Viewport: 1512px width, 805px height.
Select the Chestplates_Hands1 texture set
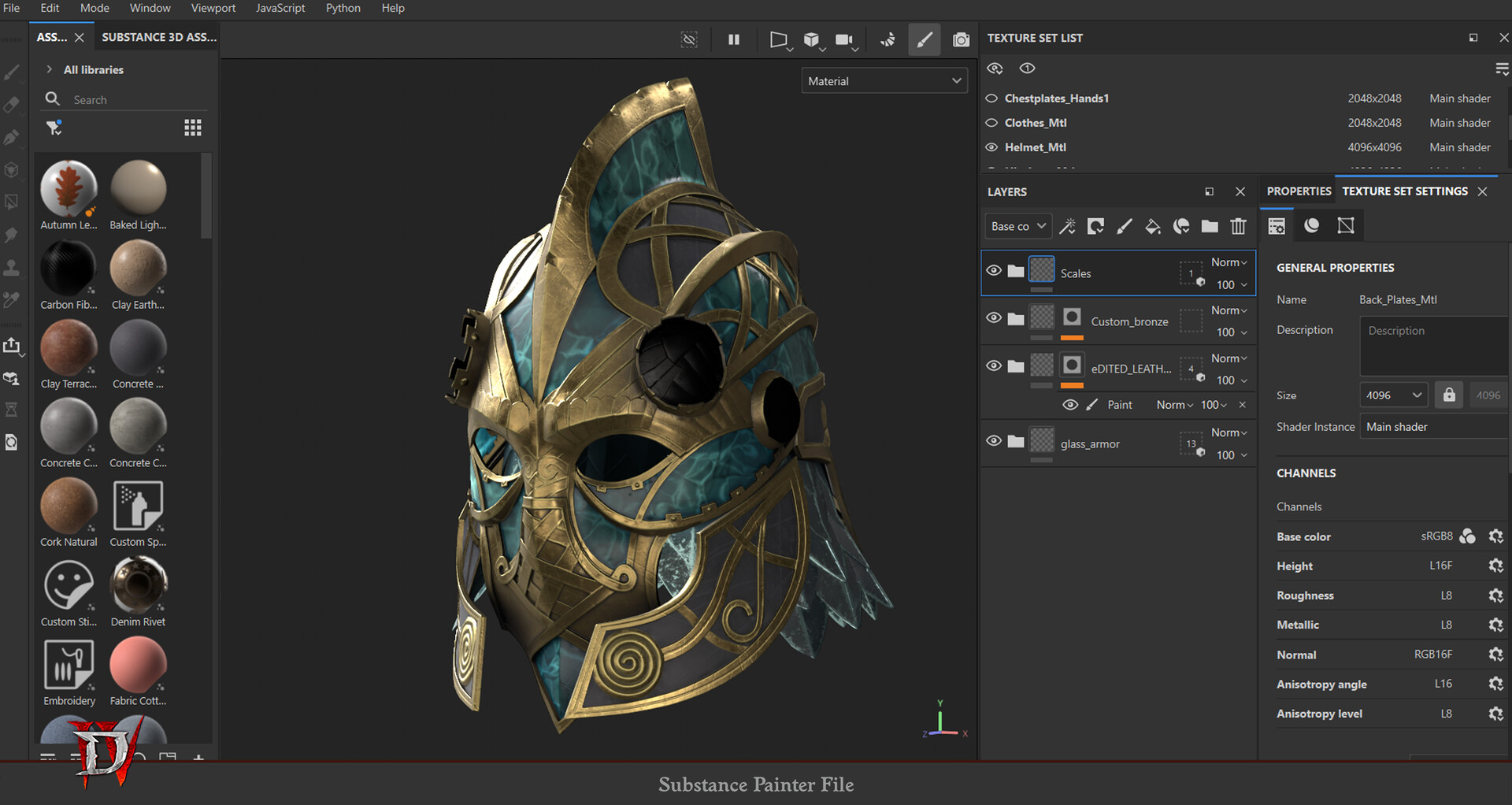pos(1056,98)
